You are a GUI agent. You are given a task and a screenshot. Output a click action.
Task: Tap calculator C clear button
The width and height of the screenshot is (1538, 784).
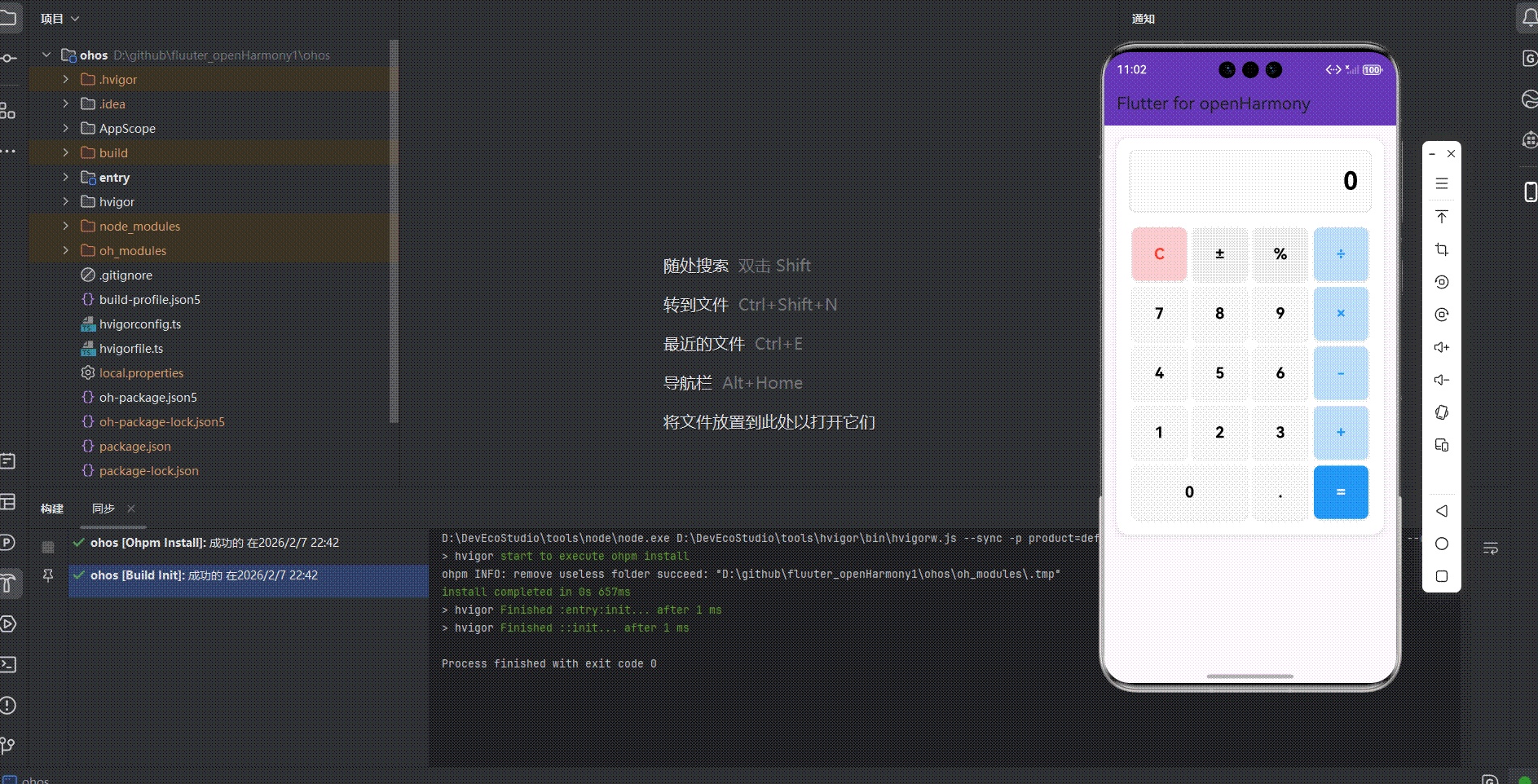1159,254
